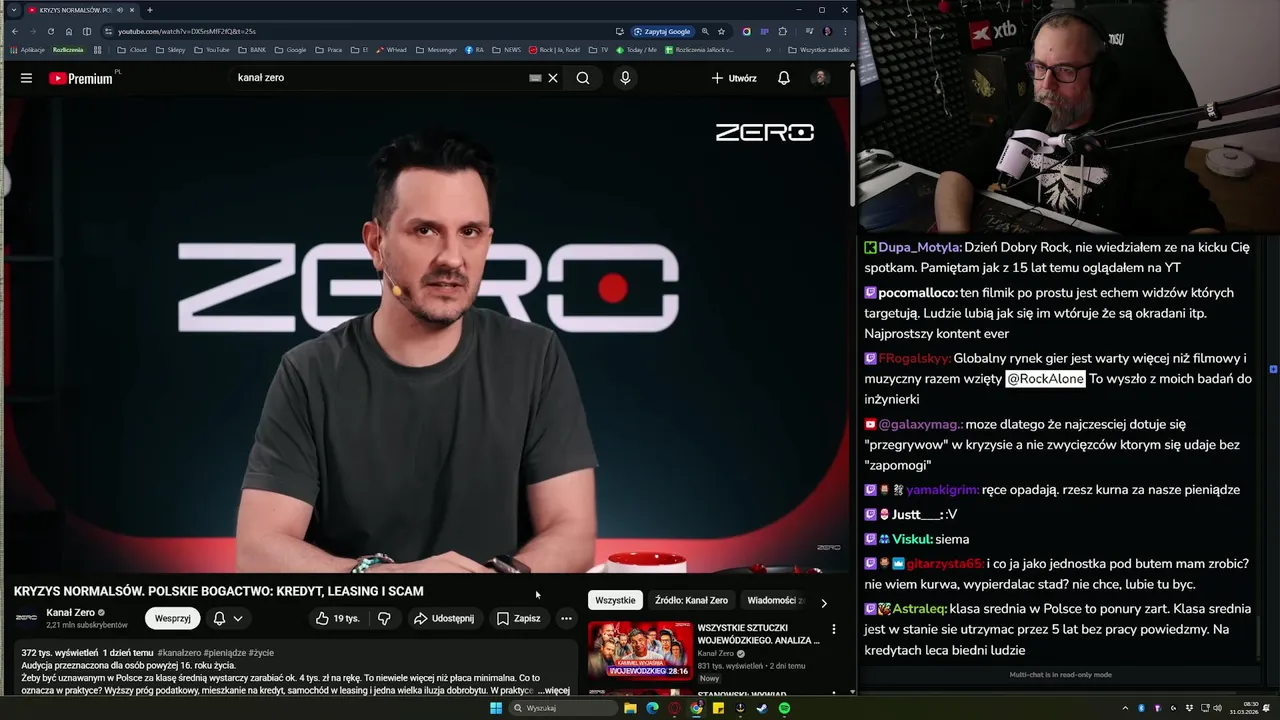Open Microsoft Edge from taskbar

pos(652,708)
